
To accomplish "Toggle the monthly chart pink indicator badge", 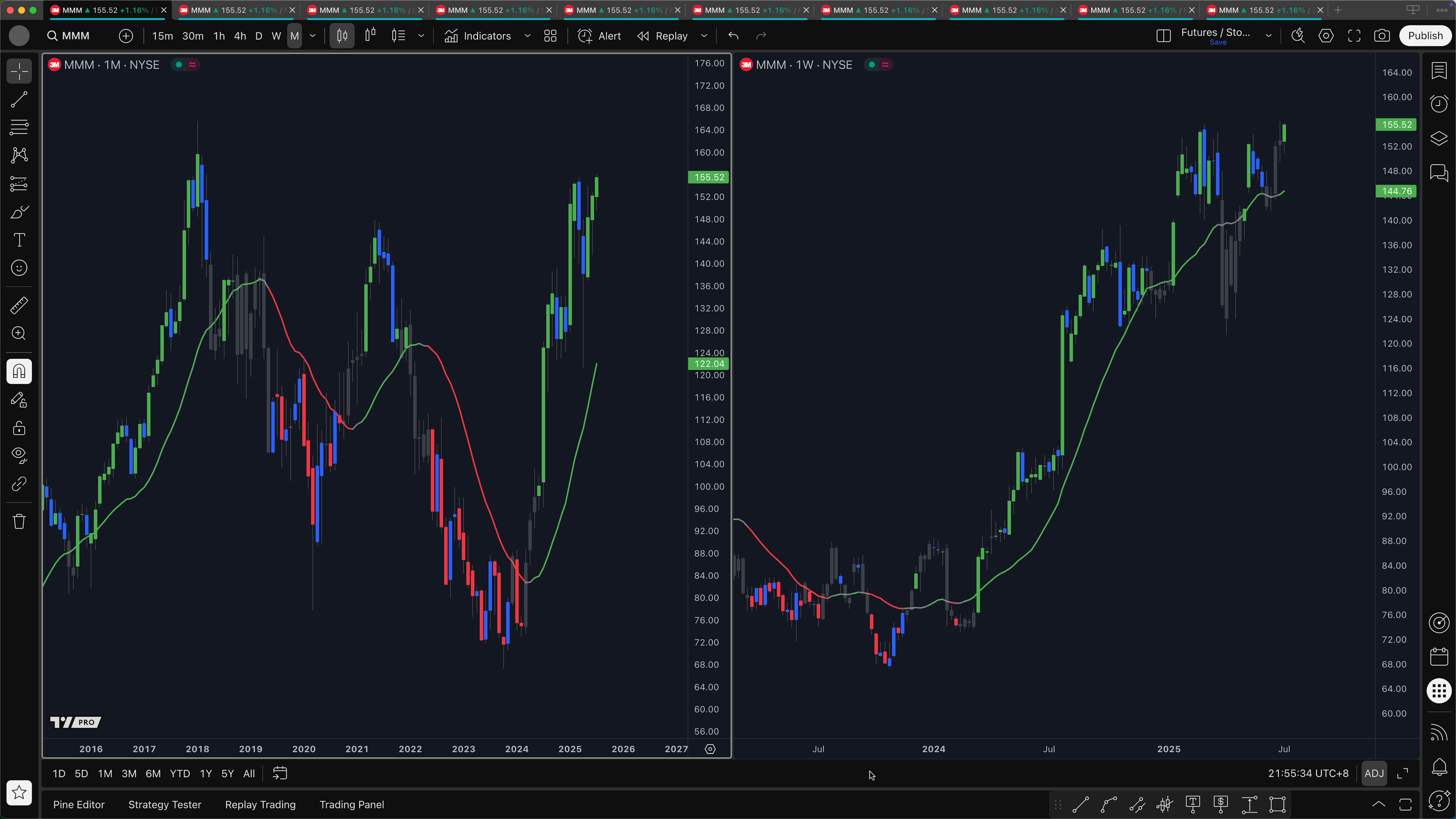I will [x=192, y=64].
